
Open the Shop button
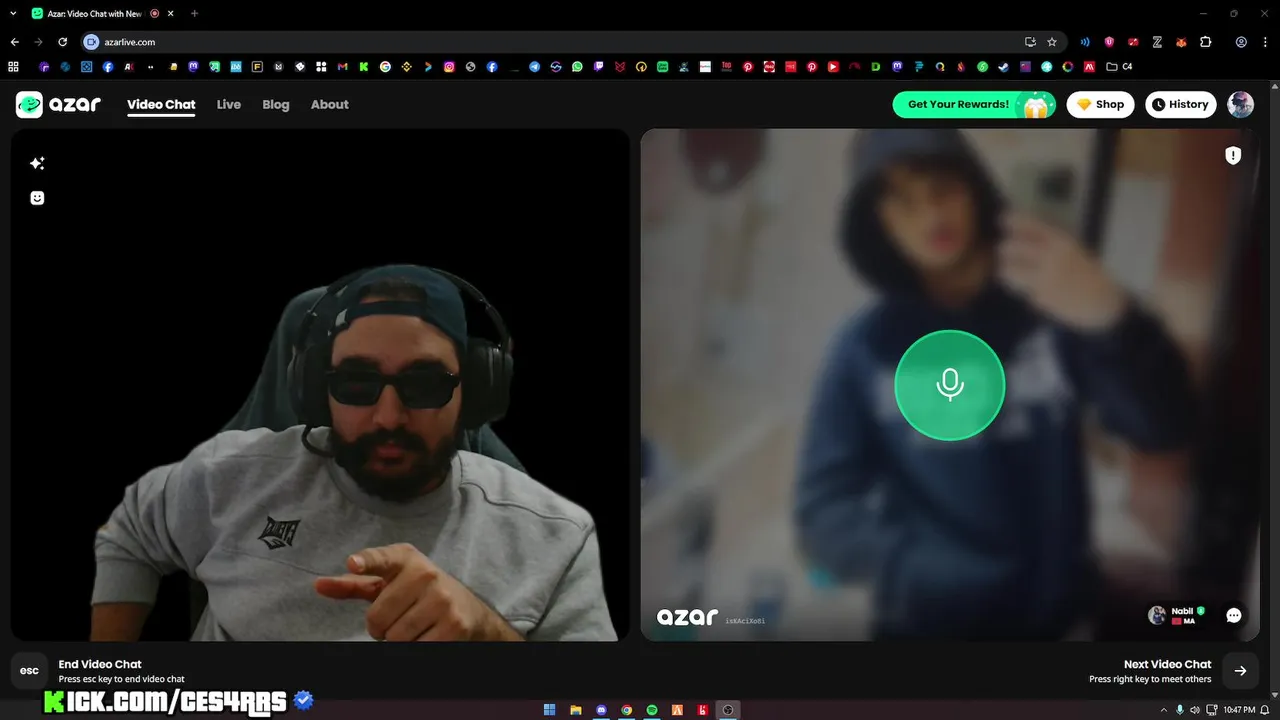[1100, 104]
